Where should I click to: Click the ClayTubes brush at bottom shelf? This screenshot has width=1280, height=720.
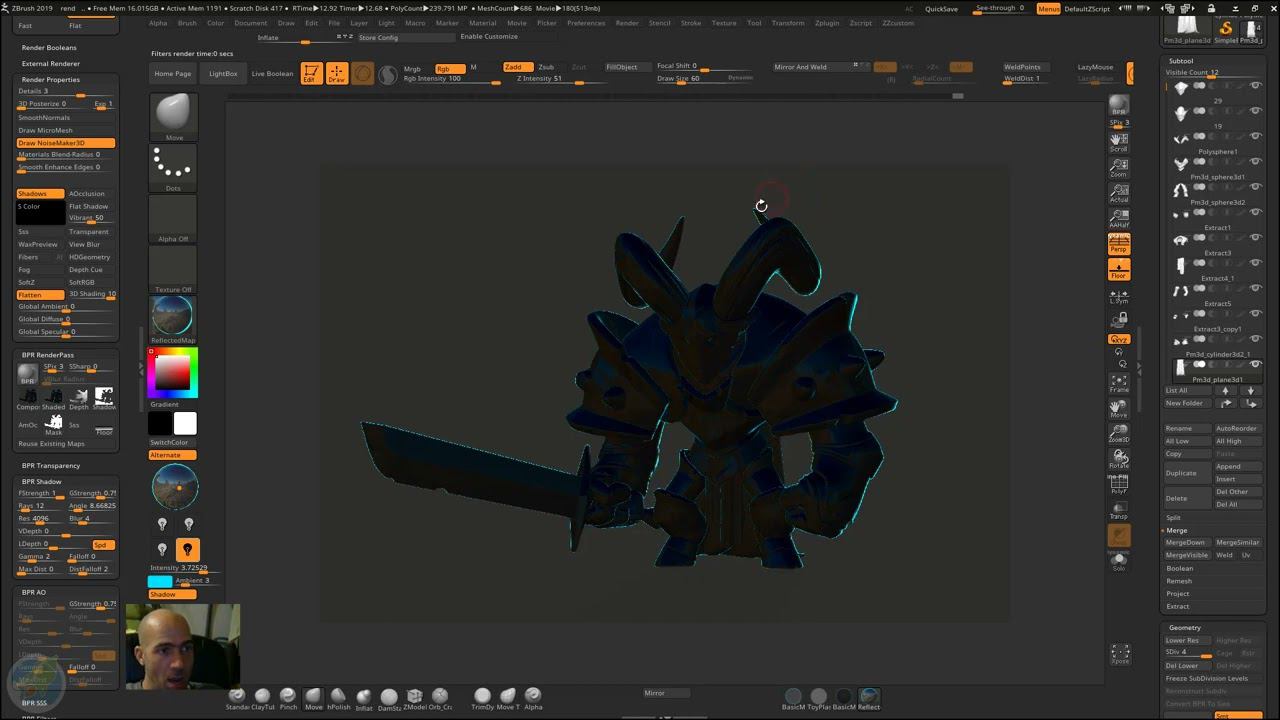click(262, 697)
